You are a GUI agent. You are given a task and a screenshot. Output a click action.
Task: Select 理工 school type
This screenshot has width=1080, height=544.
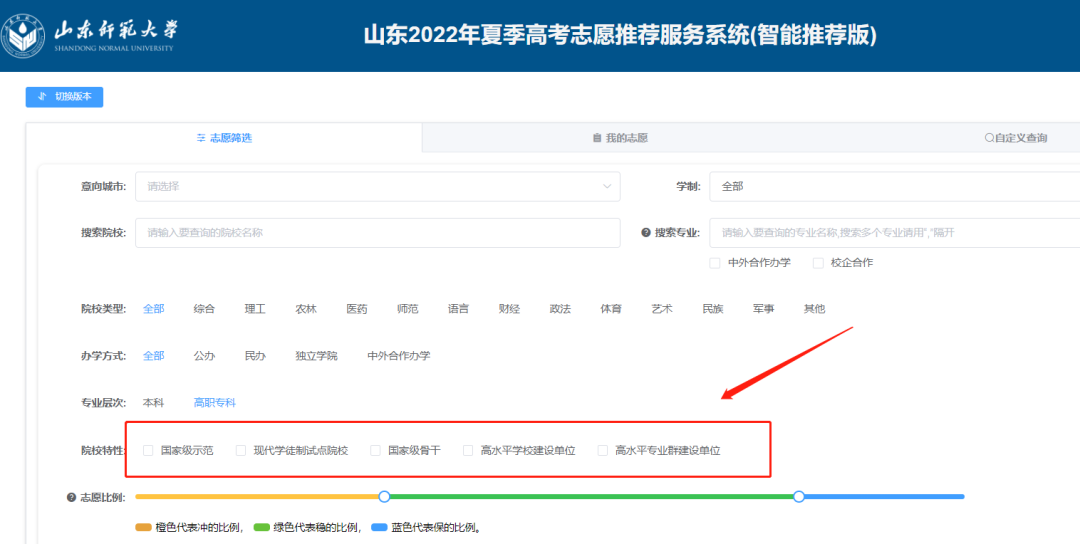click(255, 309)
